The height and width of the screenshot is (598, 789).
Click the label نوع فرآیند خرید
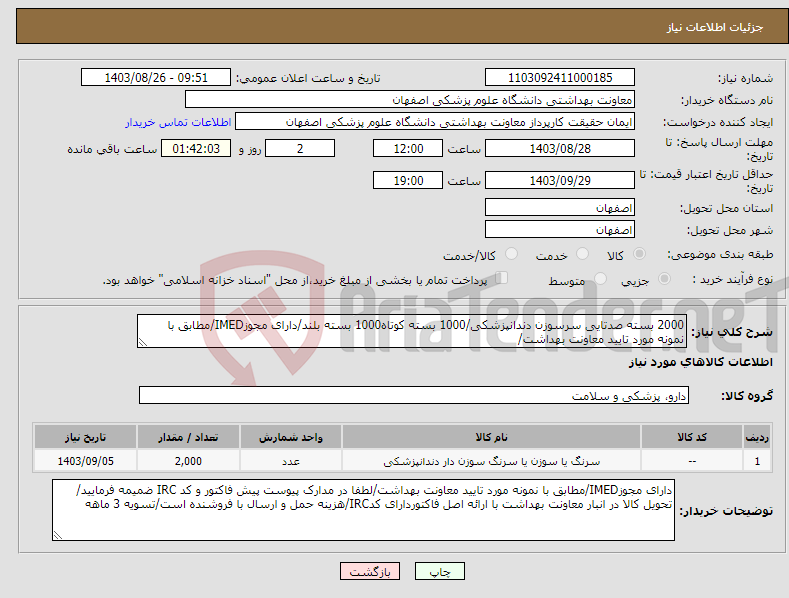point(733,279)
